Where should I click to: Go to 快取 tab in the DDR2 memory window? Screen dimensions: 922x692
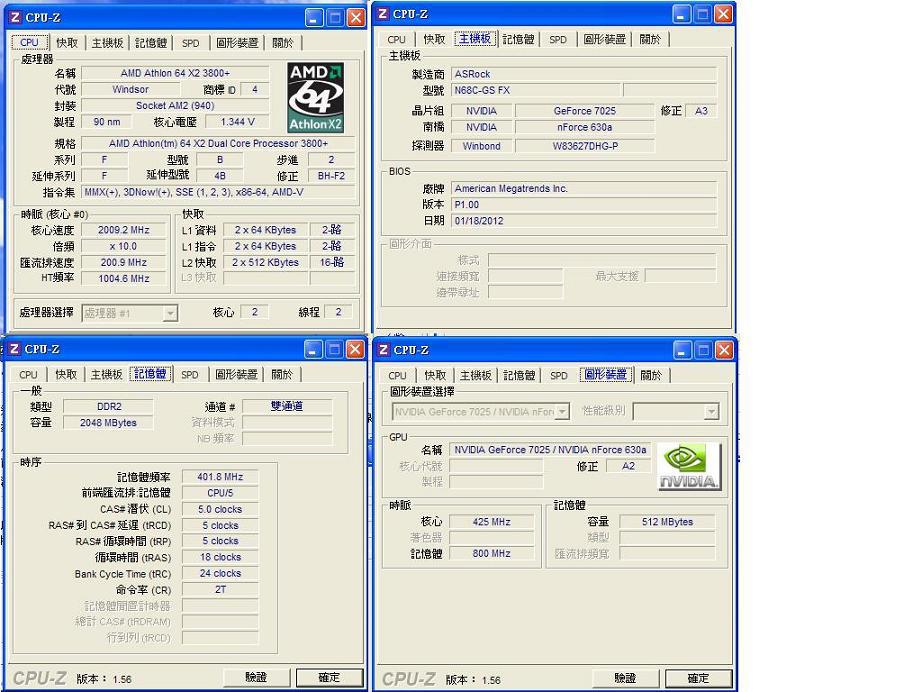click(x=66, y=375)
